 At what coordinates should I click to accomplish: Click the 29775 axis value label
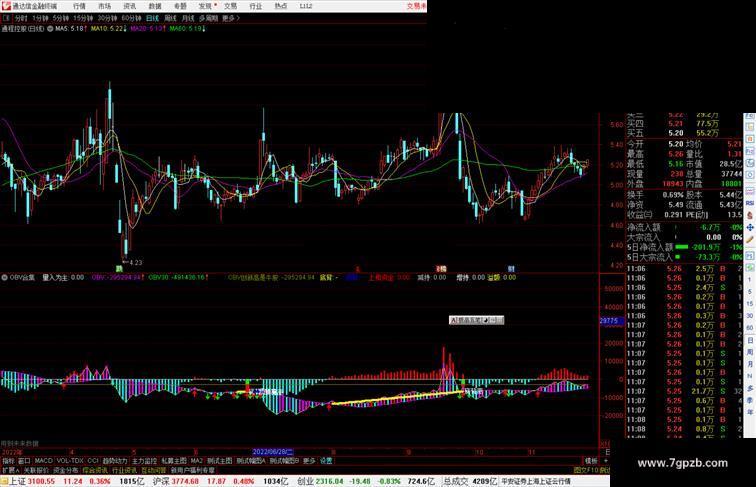[x=611, y=321]
